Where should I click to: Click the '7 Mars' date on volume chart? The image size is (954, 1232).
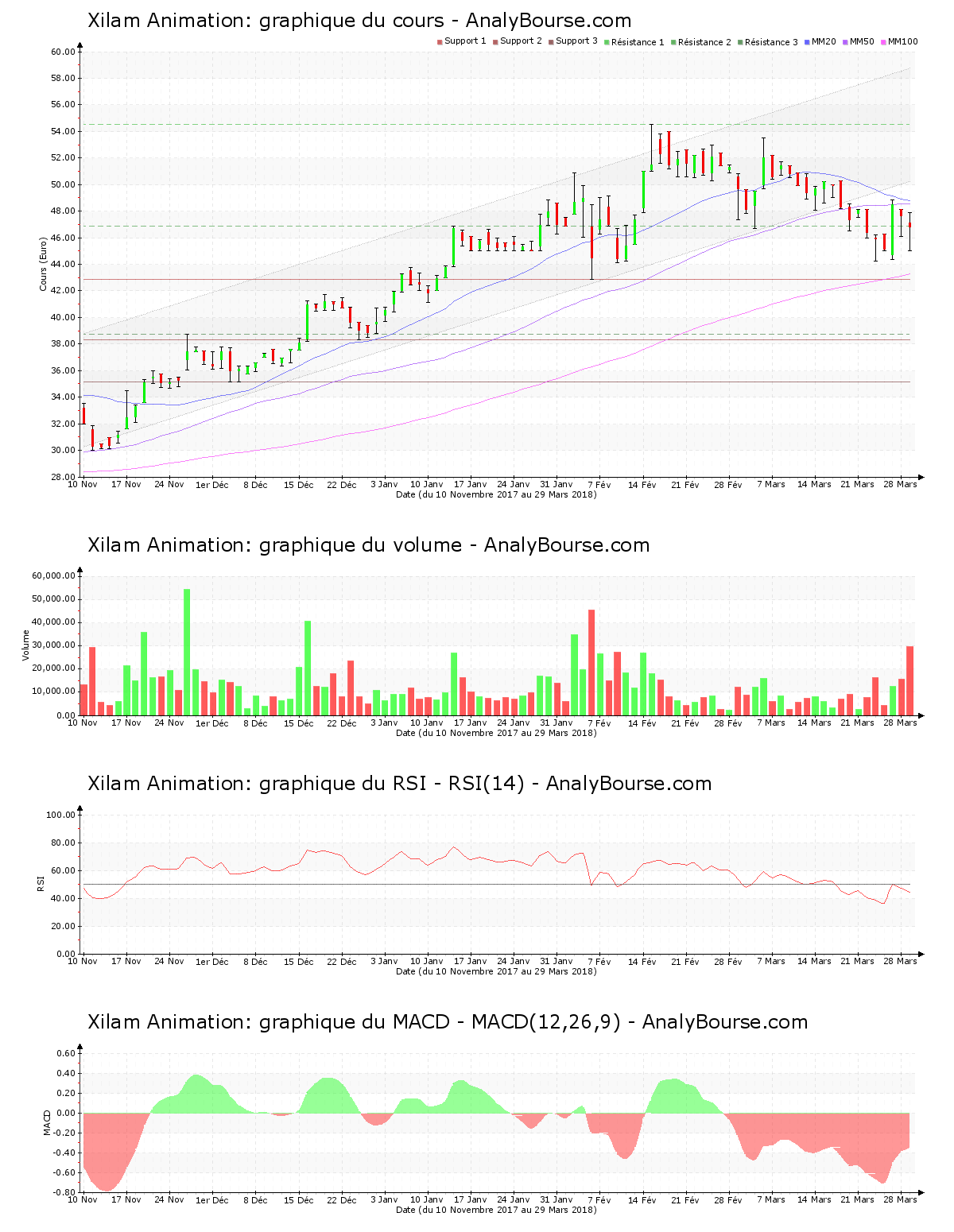tap(771, 723)
